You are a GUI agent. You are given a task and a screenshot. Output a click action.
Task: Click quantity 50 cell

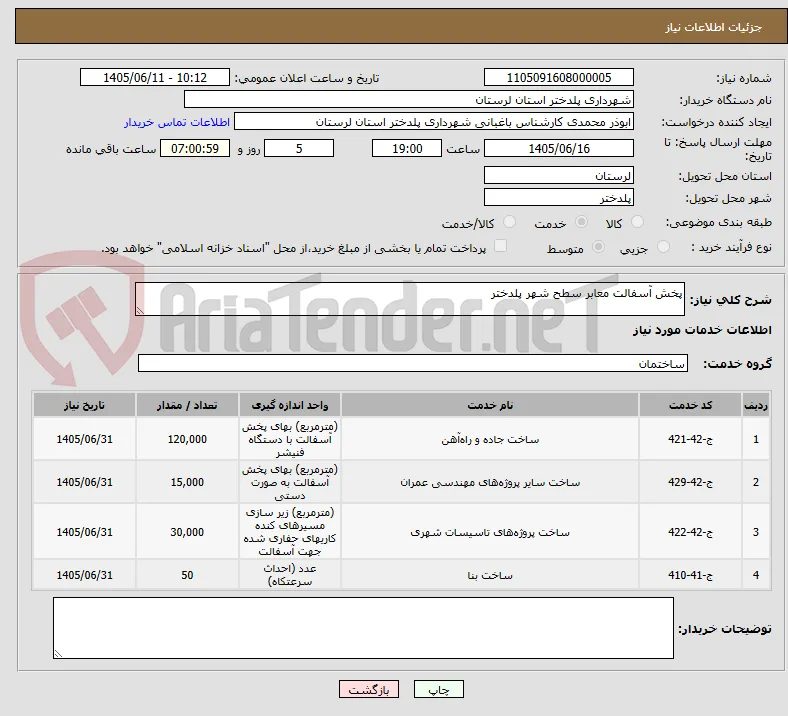(187, 575)
